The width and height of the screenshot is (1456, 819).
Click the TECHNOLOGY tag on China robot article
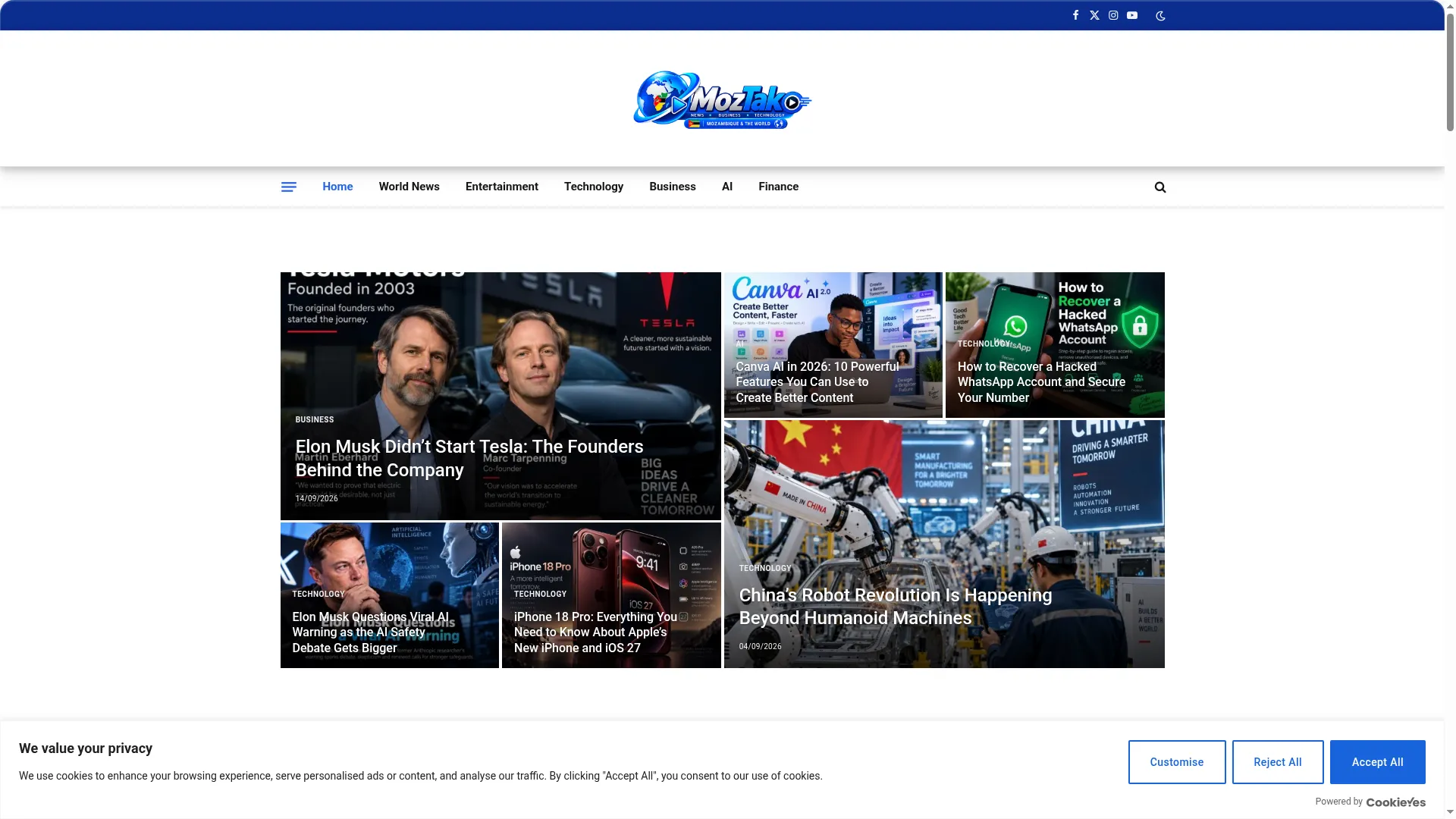tap(765, 568)
